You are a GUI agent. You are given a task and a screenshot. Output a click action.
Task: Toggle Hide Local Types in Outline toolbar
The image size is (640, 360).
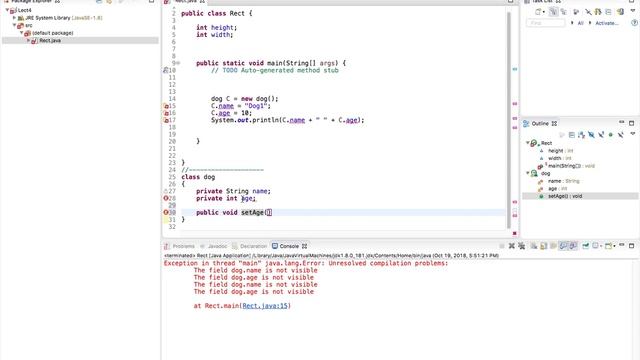[620, 135]
